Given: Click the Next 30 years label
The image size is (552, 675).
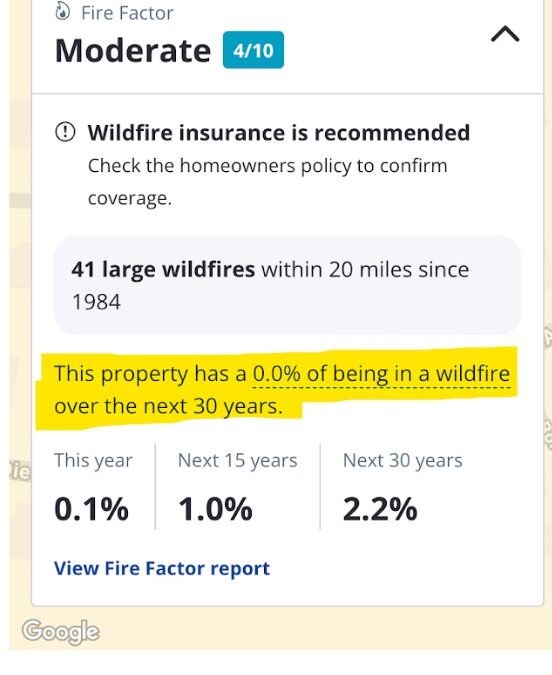Looking at the screenshot, I should (x=403, y=461).
